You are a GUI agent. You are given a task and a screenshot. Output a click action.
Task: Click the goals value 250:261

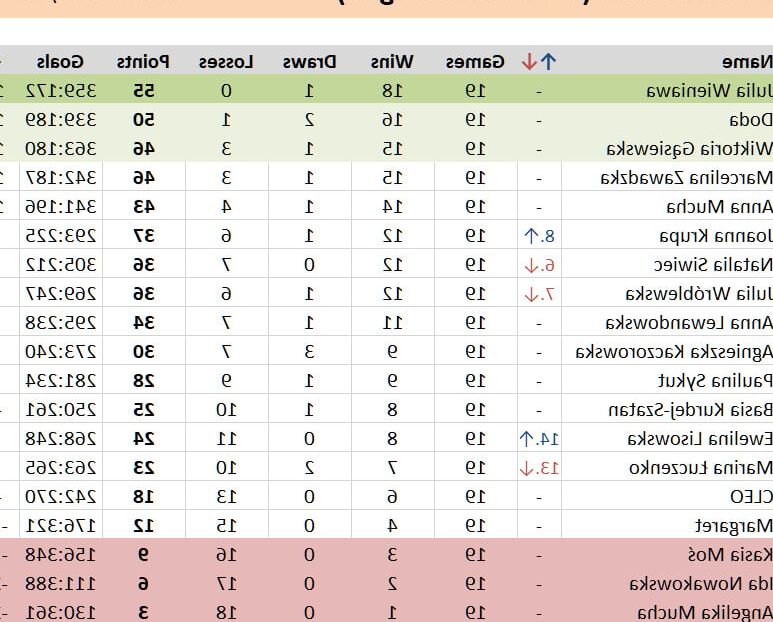(x=61, y=410)
